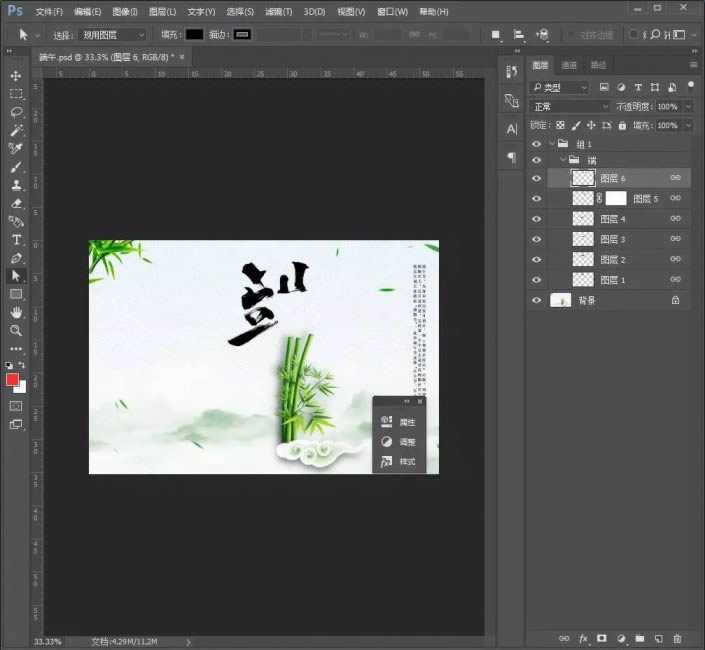
Task: Switch to the 通道 panel tab
Action: click(x=569, y=65)
